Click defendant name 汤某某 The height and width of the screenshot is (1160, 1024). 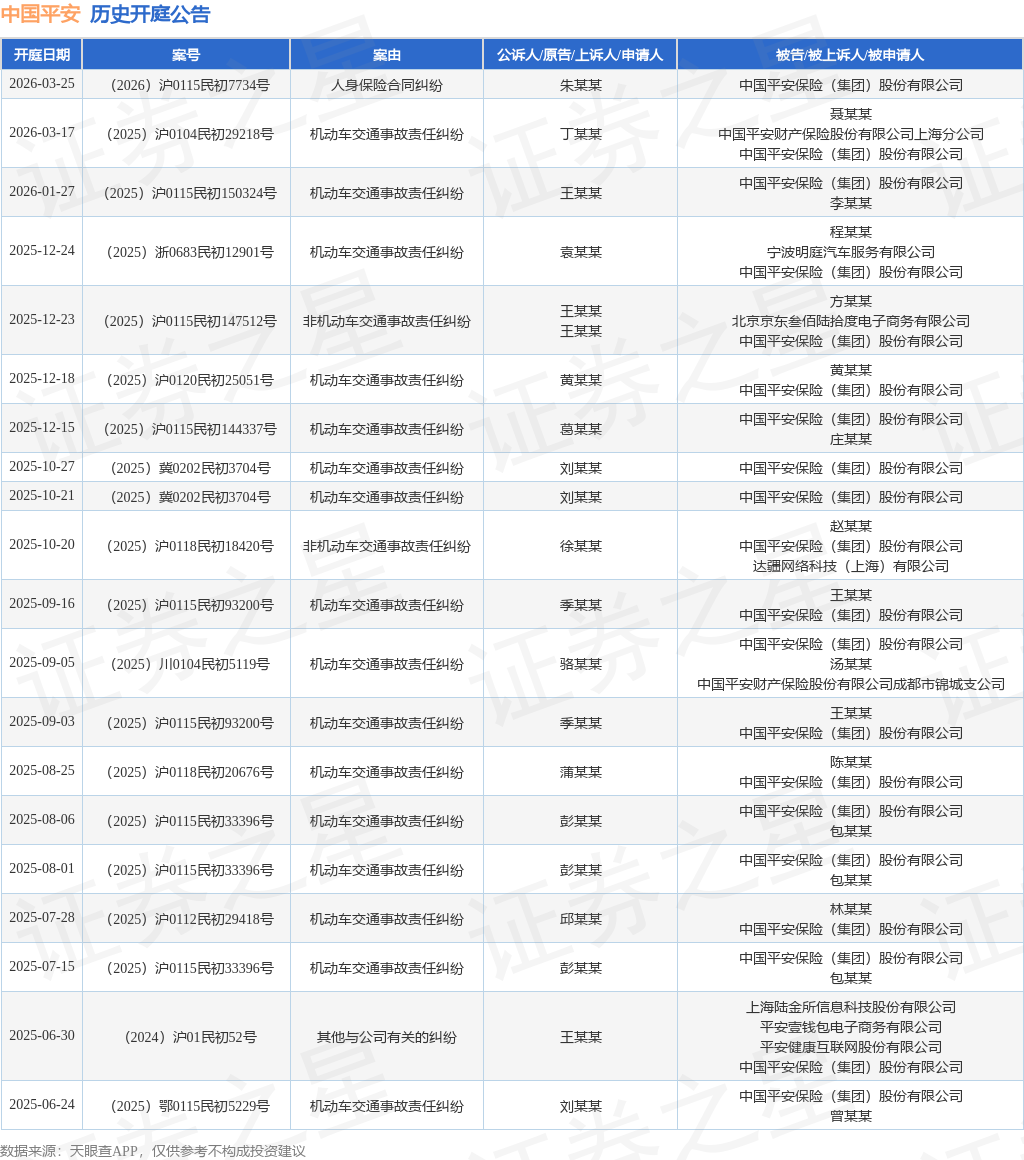(850, 664)
